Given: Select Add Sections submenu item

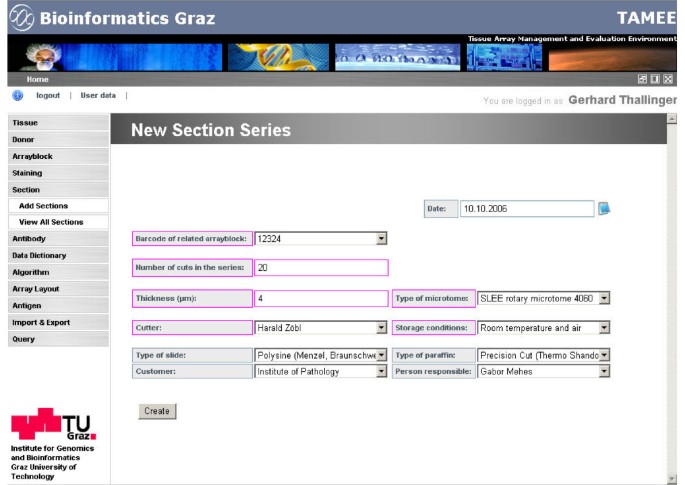Looking at the screenshot, I should tap(58, 206).
